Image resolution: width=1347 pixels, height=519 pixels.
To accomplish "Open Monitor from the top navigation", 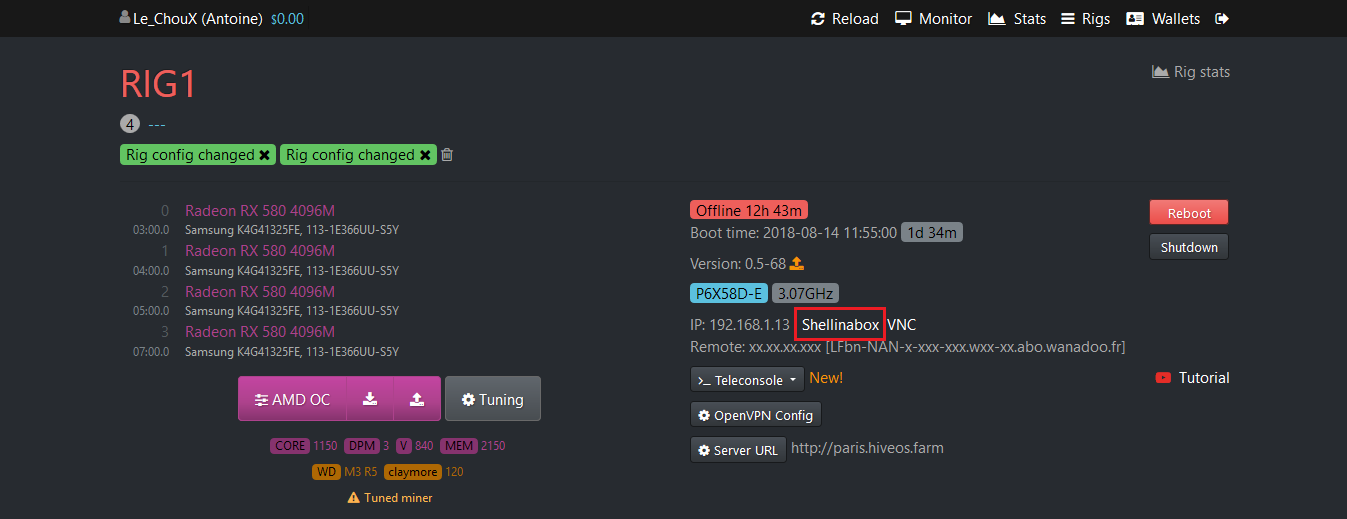I will coord(933,19).
